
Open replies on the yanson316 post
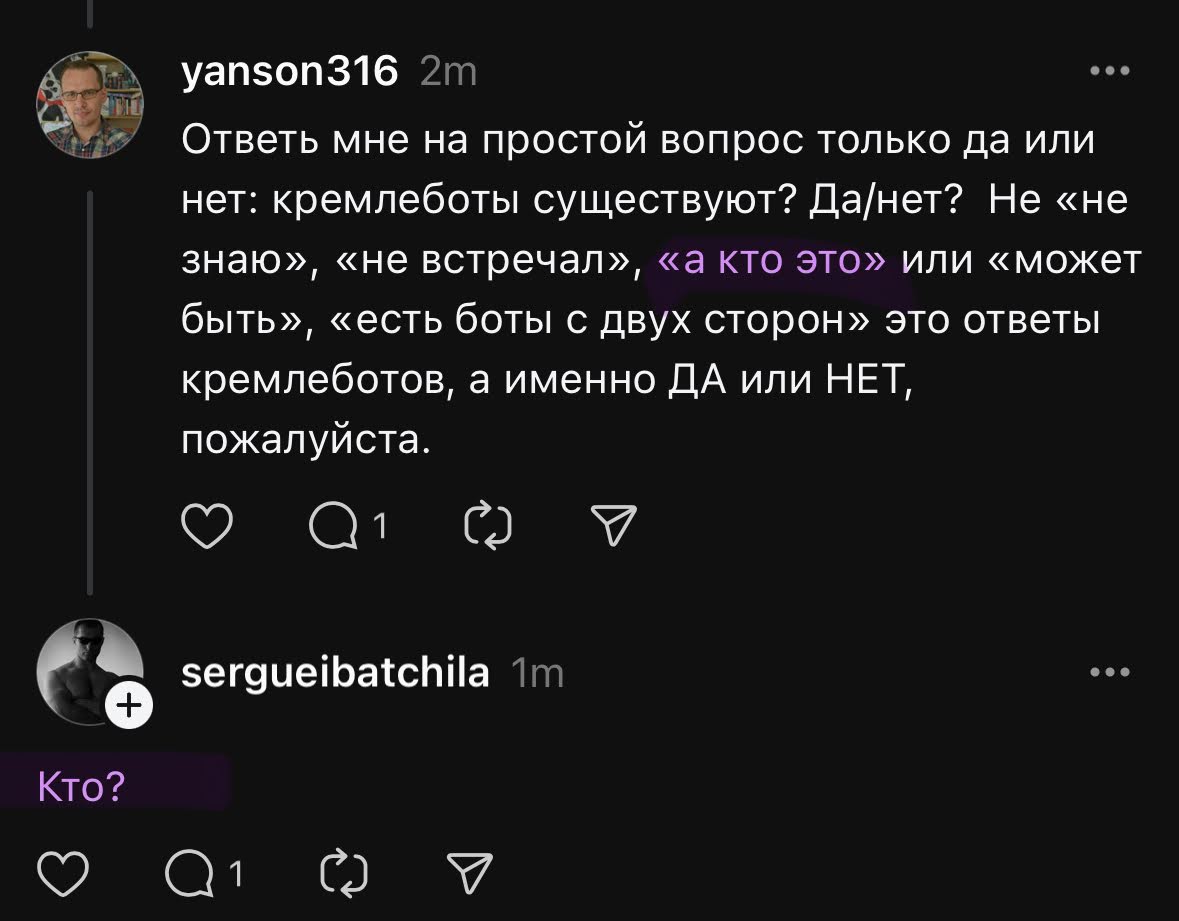tap(334, 526)
